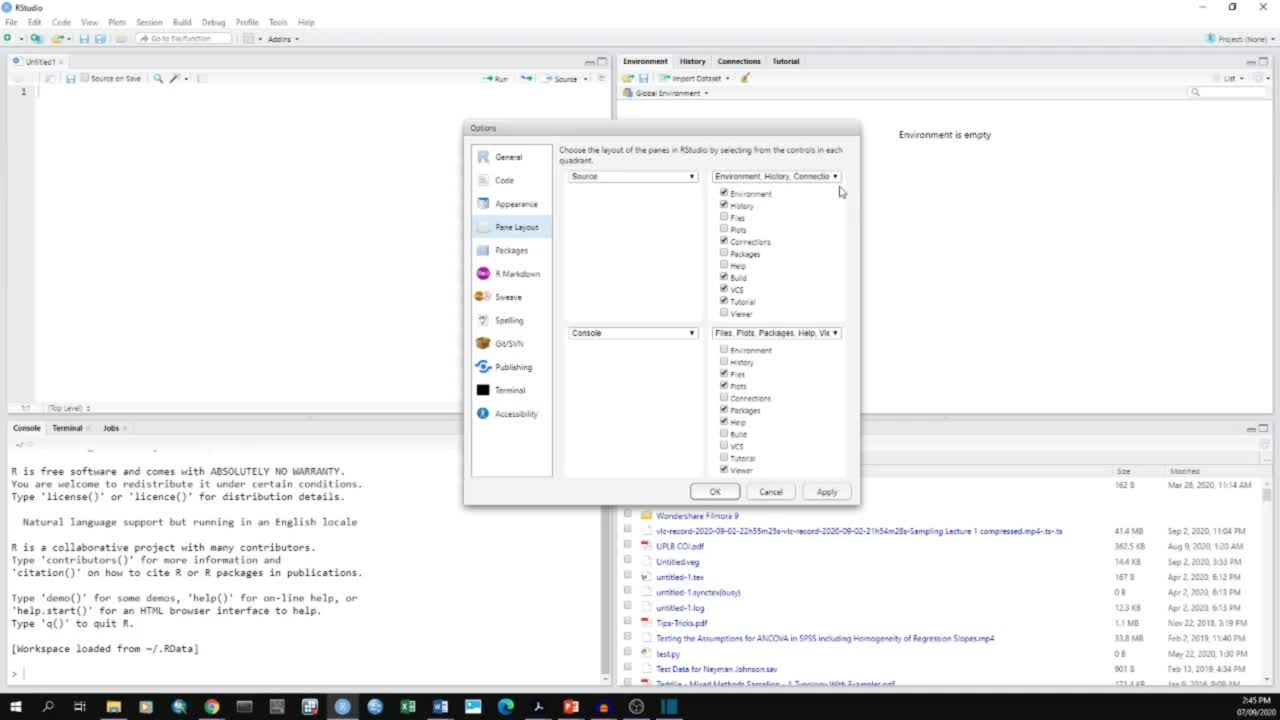Click the code tools wand icon
The height and width of the screenshot is (720, 1280).
(x=174, y=78)
